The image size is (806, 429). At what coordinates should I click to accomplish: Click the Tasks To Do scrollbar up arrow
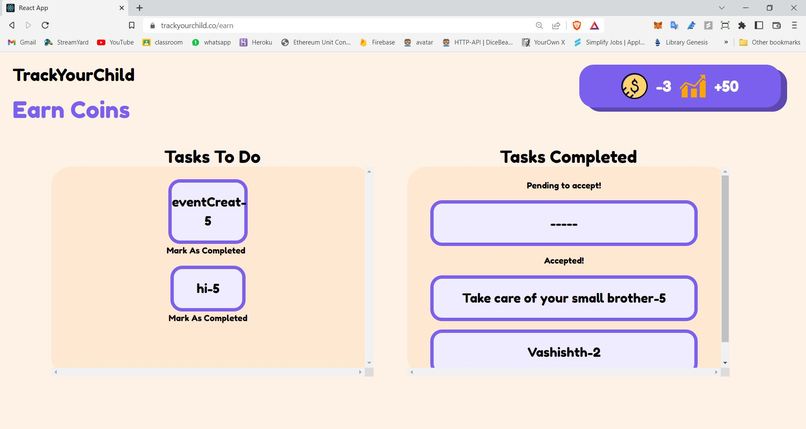(369, 172)
